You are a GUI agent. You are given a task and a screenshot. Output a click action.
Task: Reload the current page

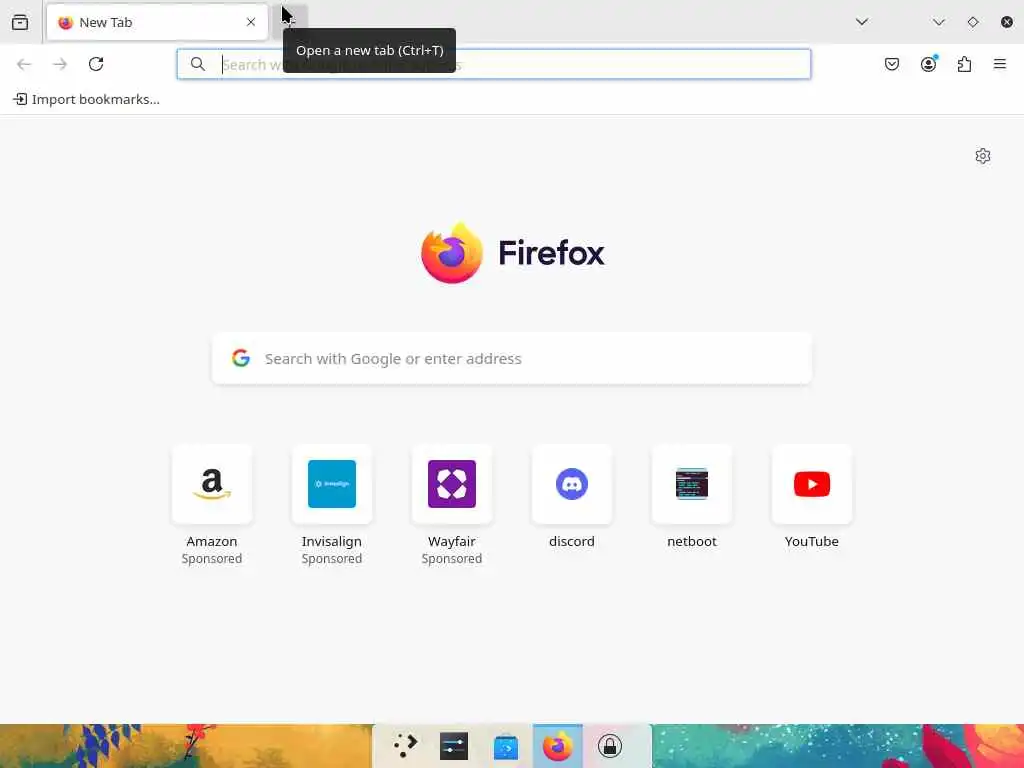pos(96,64)
